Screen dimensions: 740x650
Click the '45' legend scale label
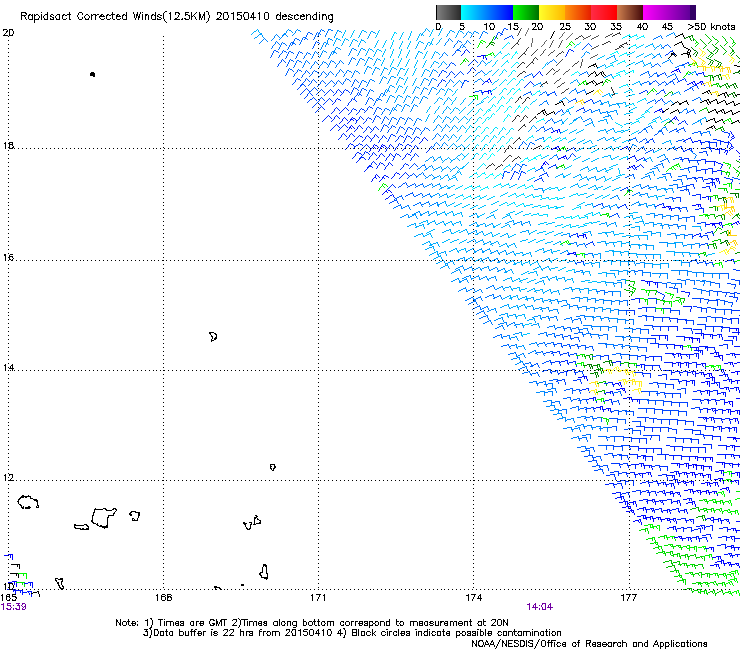(x=667, y=27)
